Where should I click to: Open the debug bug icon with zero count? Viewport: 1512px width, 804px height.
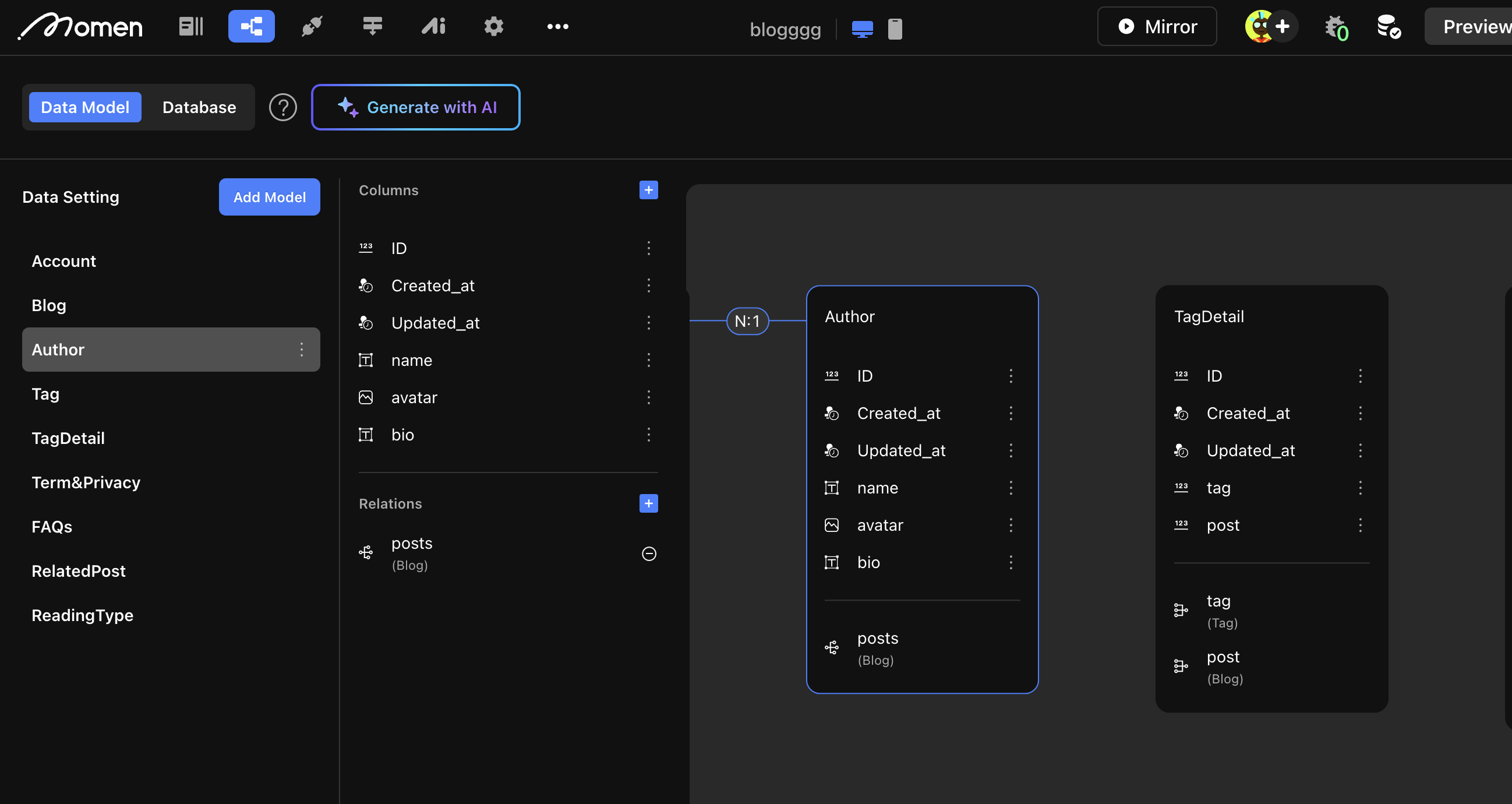coord(1337,27)
